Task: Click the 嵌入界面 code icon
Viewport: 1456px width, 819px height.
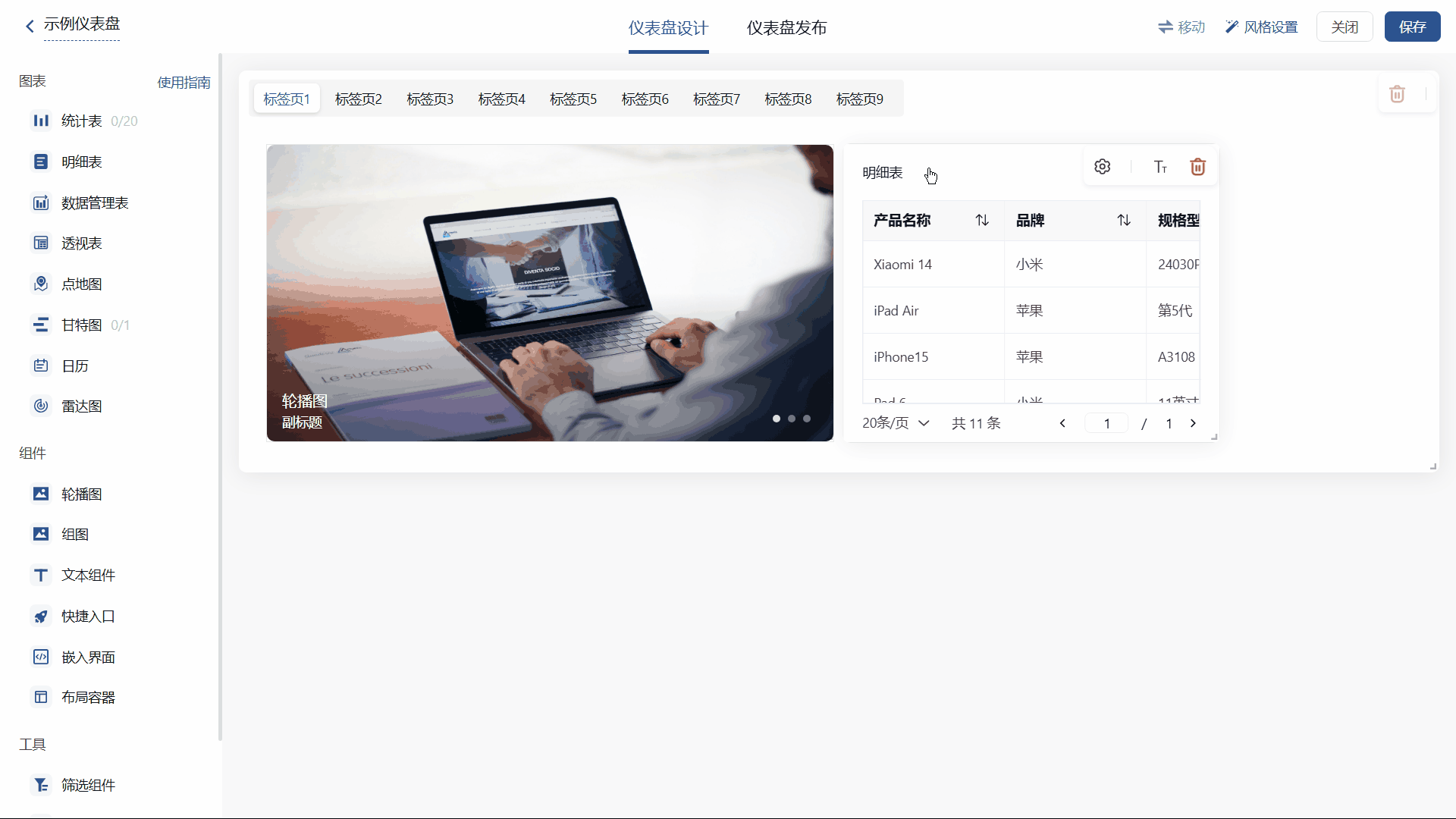Action: point(41,657)
